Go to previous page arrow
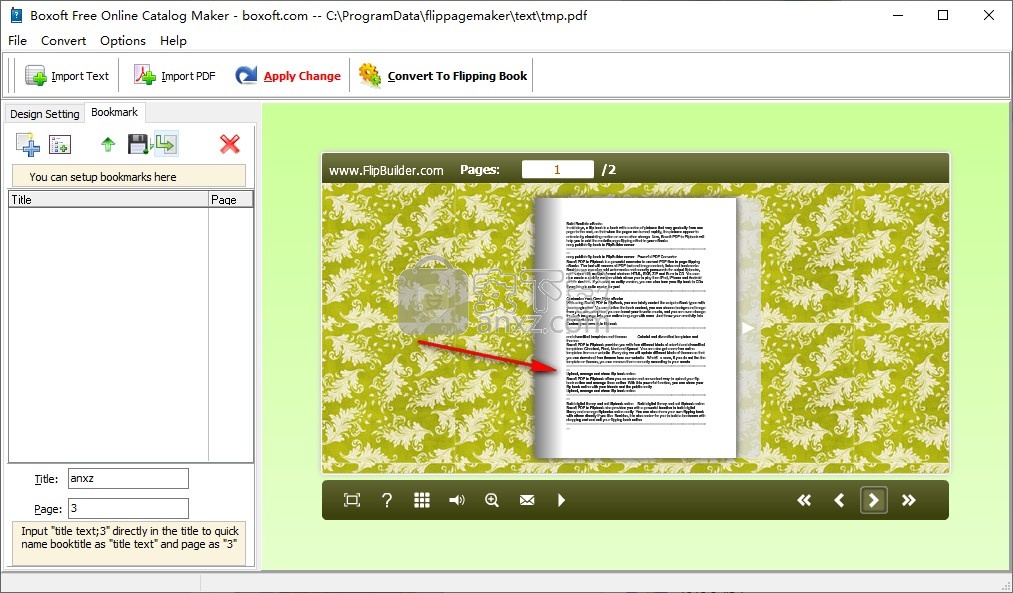1013x593 pixels. pyautogui.click(x=839, y=500)
